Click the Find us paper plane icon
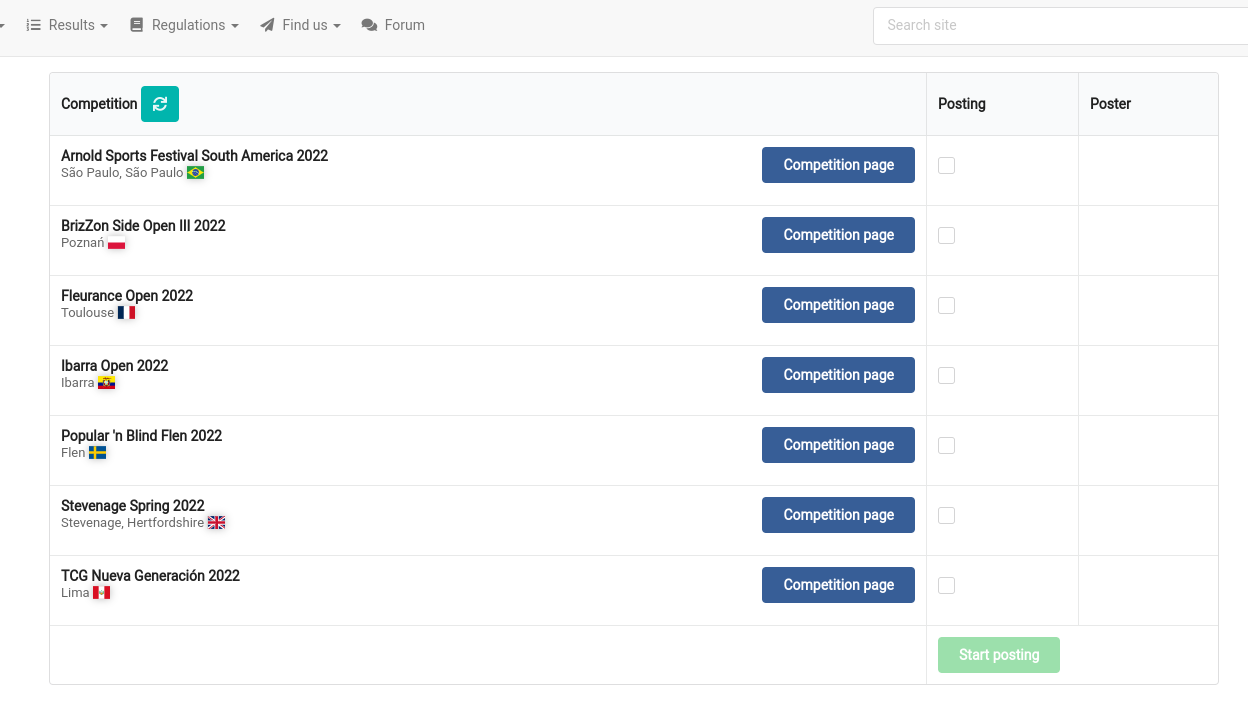1248x705 pixels. point(267,25)
